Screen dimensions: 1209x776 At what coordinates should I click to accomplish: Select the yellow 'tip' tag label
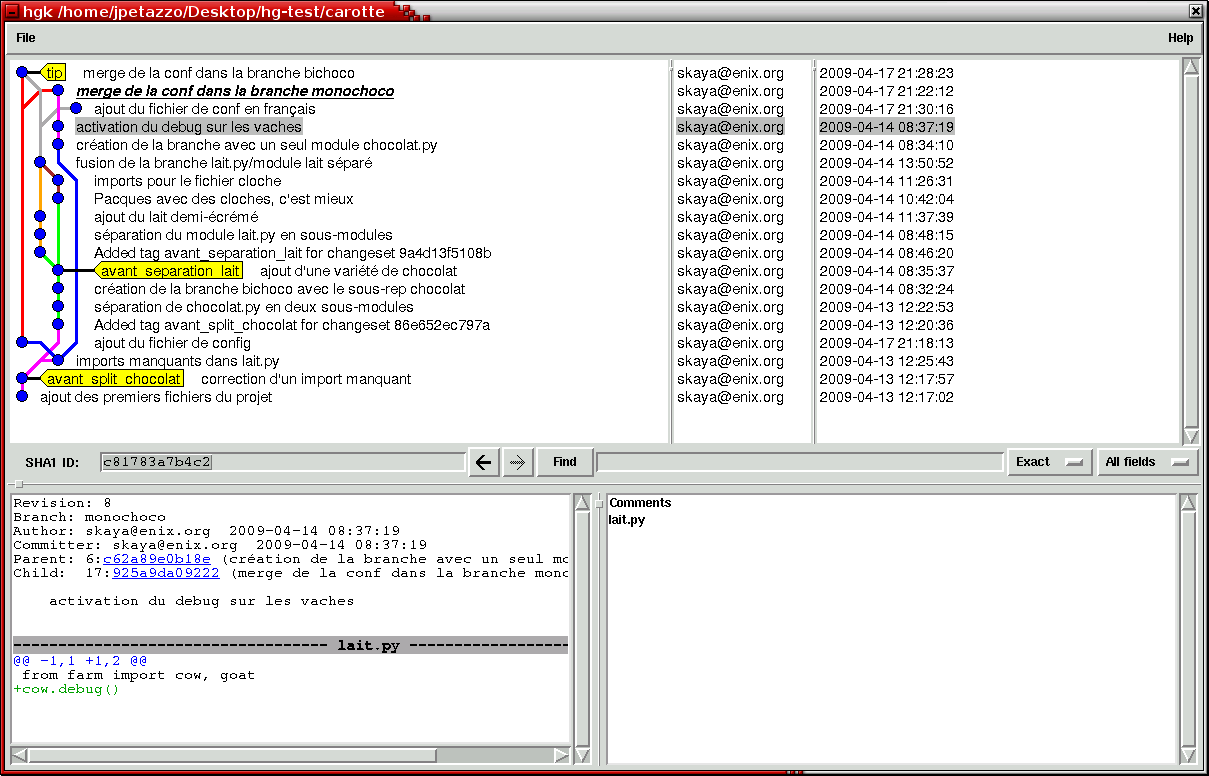[55, 73]
